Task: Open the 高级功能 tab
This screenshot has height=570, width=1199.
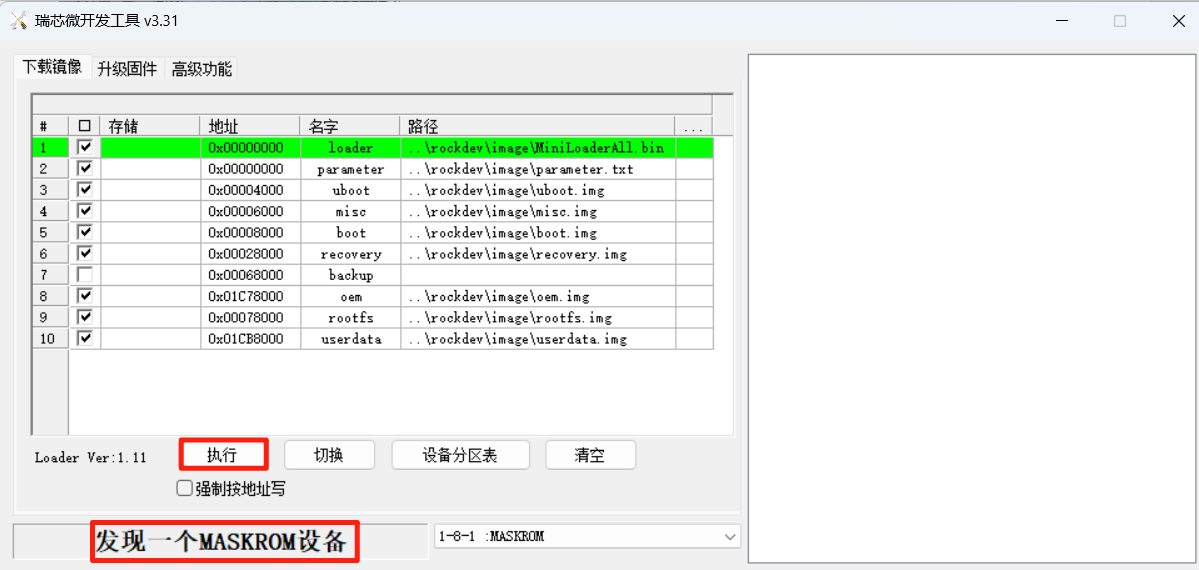Action: 201,69
